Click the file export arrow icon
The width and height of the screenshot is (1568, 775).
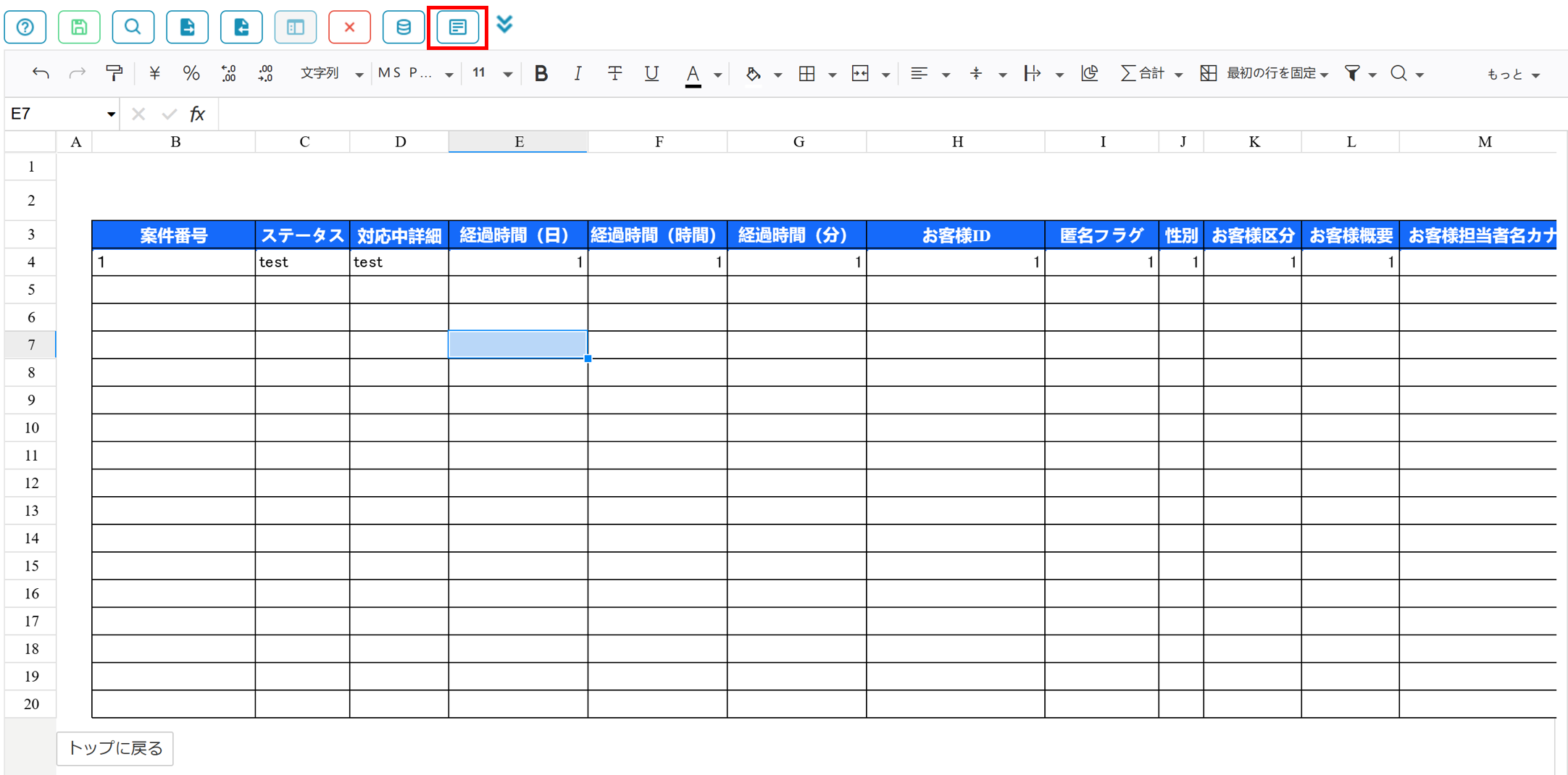(x=188, y=28)
